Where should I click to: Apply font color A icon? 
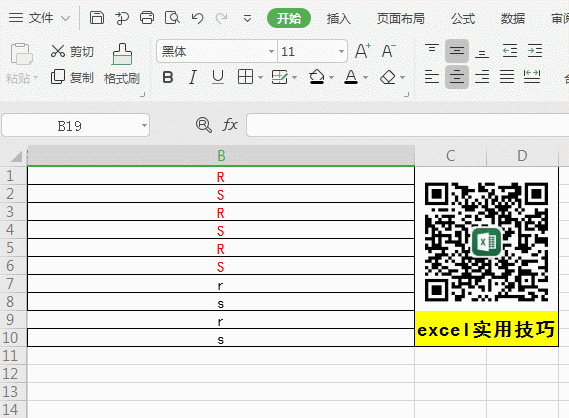(351, 77)
